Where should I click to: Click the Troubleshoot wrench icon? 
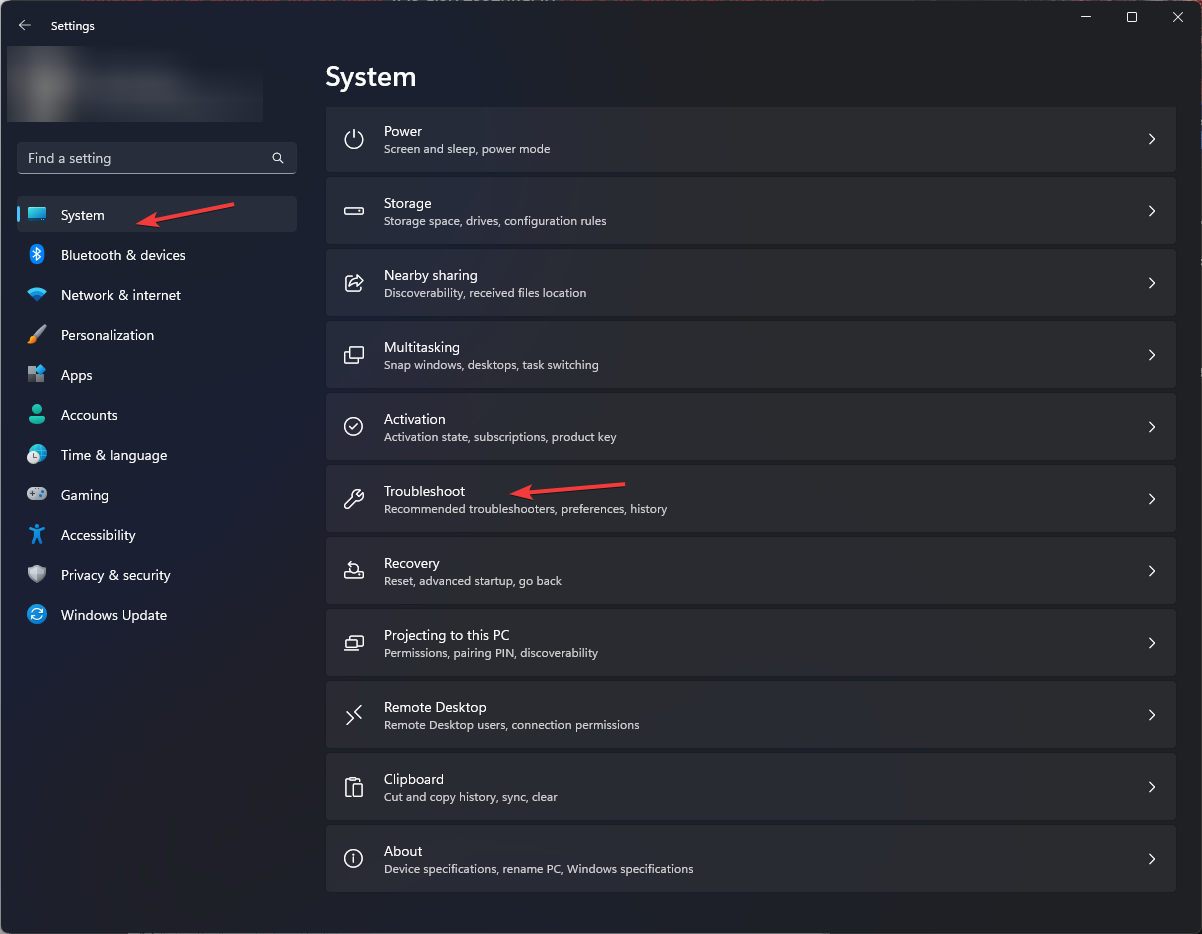point(354,499)
